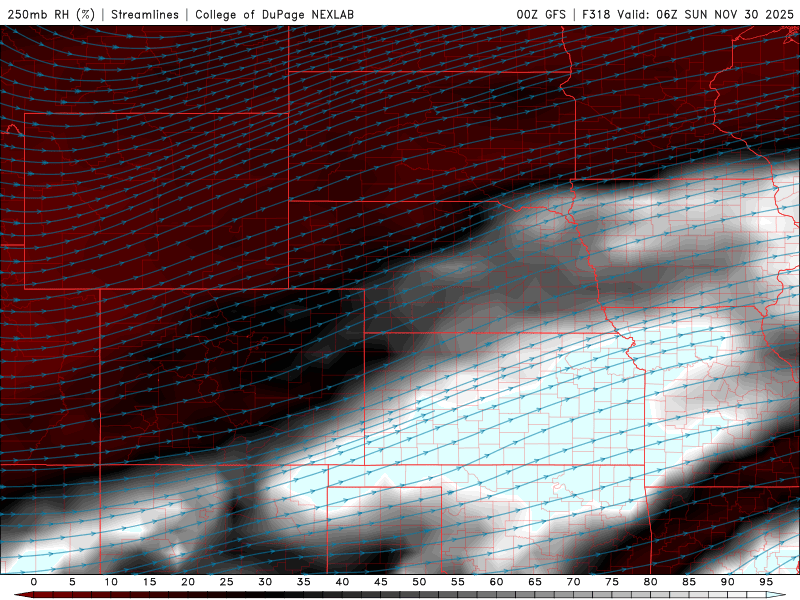Screen dimensions: 800x600
Task: Select the "Streamlines" header label
Action: [145, 14]
